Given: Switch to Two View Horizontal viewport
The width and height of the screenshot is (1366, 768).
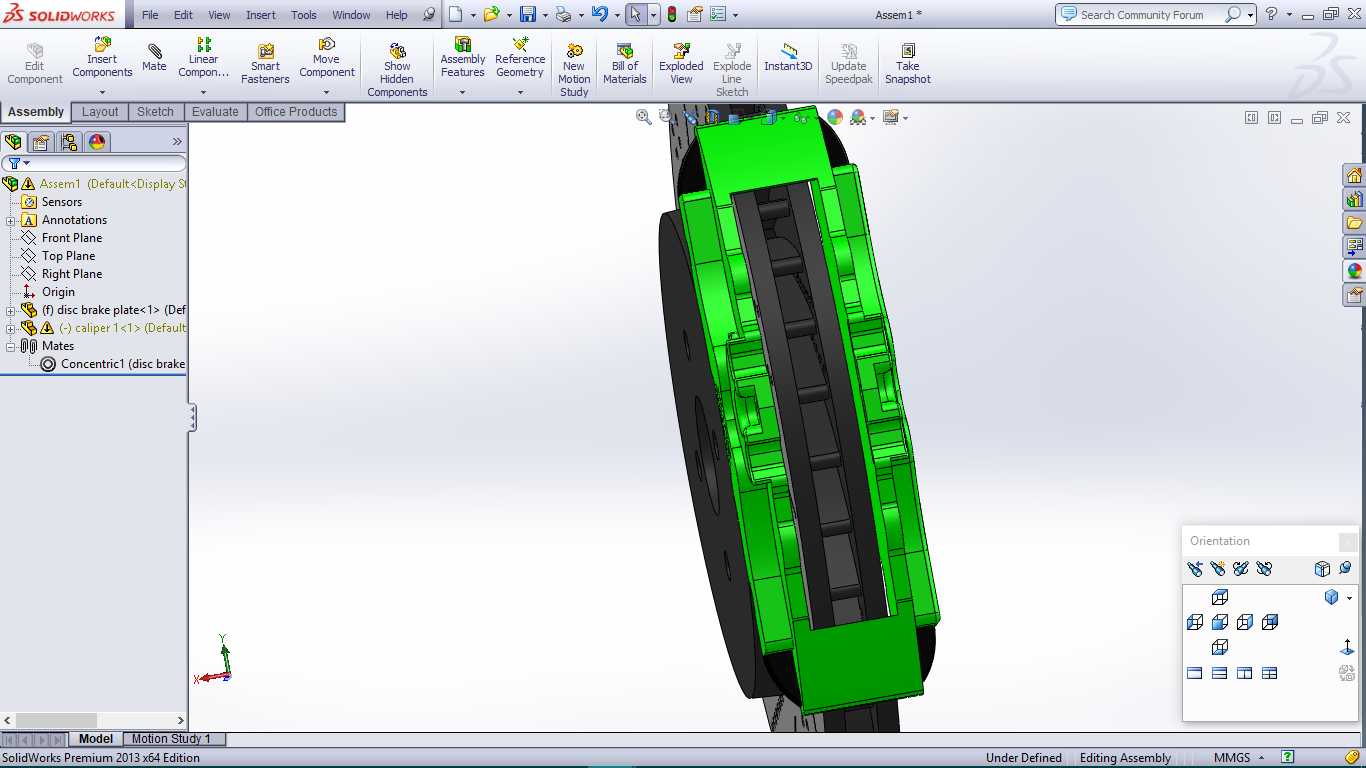Looking at the screenshot, I should (x=1220, y=673).
